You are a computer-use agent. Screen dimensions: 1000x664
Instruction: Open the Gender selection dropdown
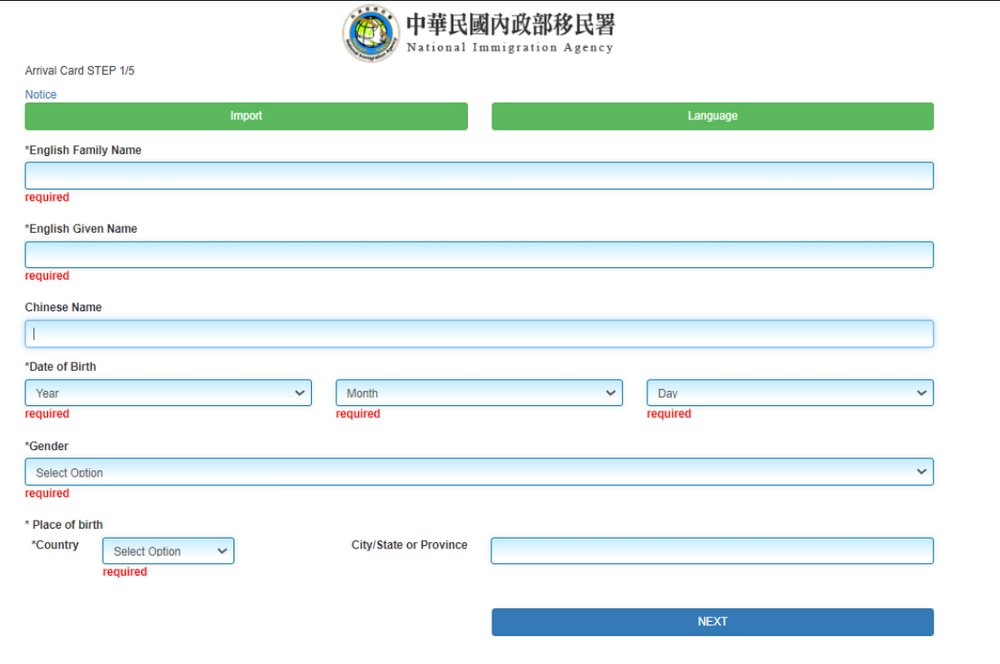478,471
